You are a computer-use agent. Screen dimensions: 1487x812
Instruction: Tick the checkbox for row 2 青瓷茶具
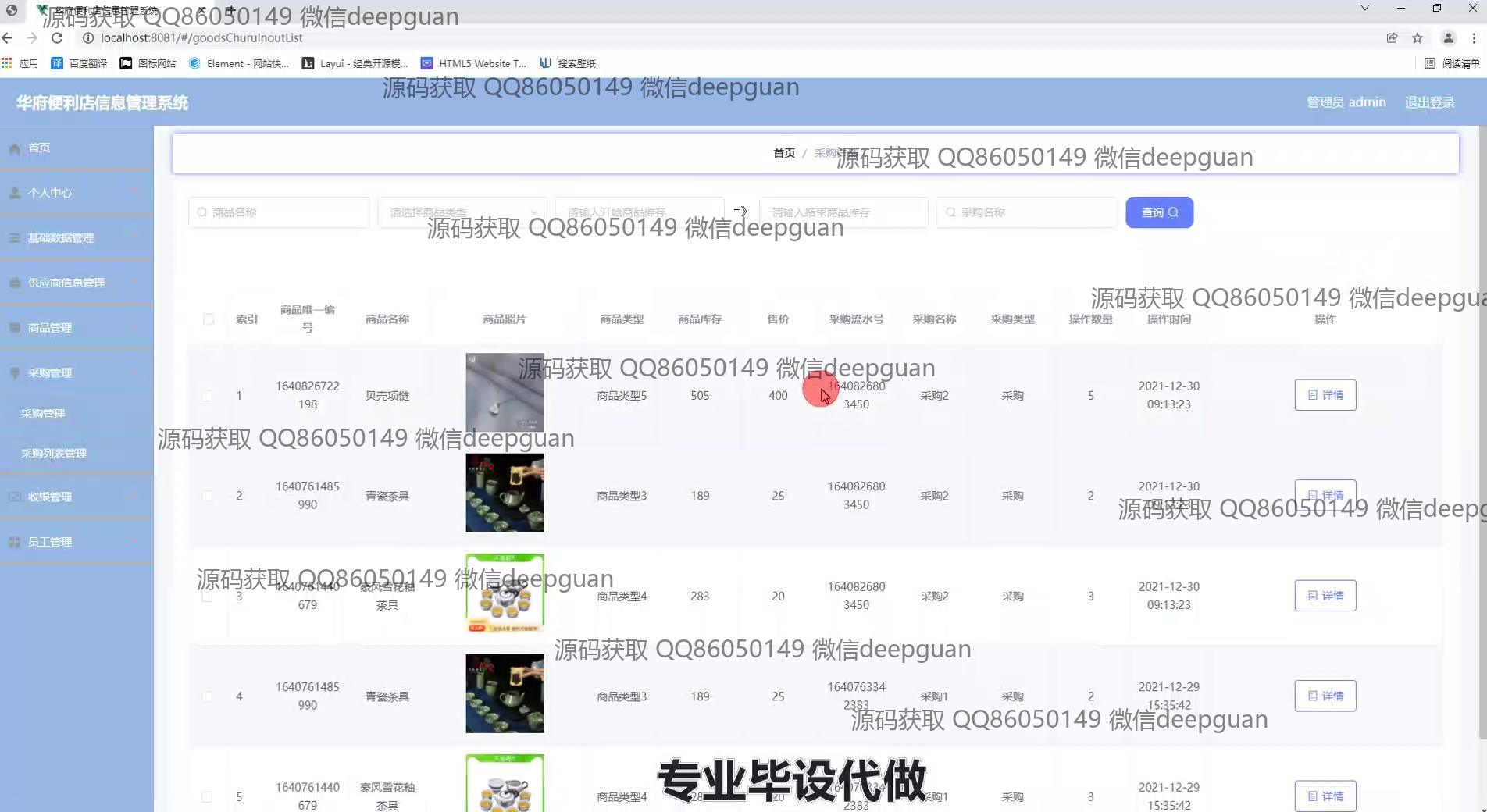[x=207, y=496]
